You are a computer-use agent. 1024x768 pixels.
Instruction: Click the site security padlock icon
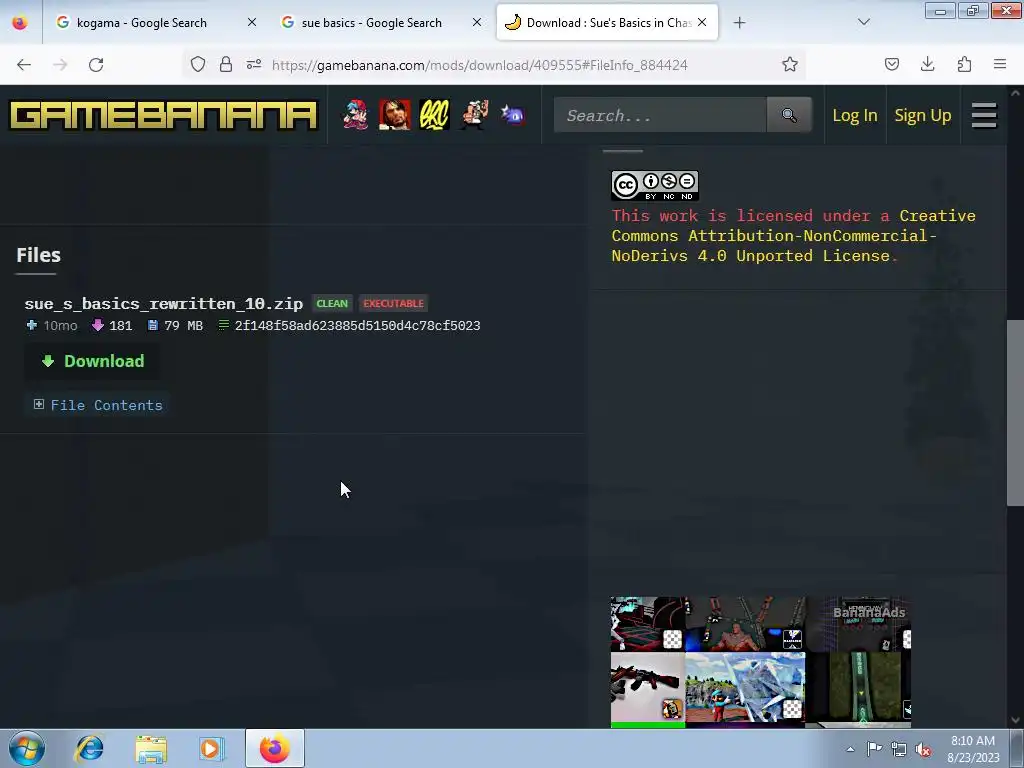pos(226,65)
